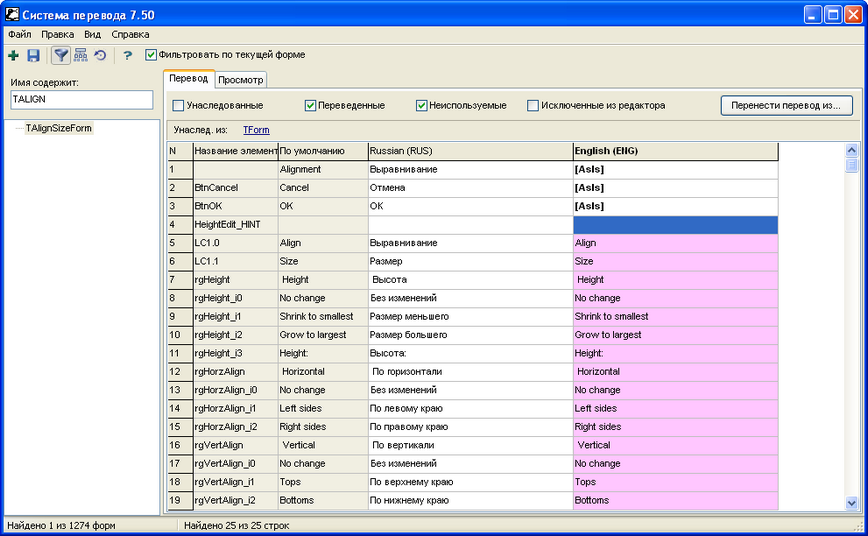Click the grid structure toolbar icon
The image size is (868, 536).
click(81, 55)
